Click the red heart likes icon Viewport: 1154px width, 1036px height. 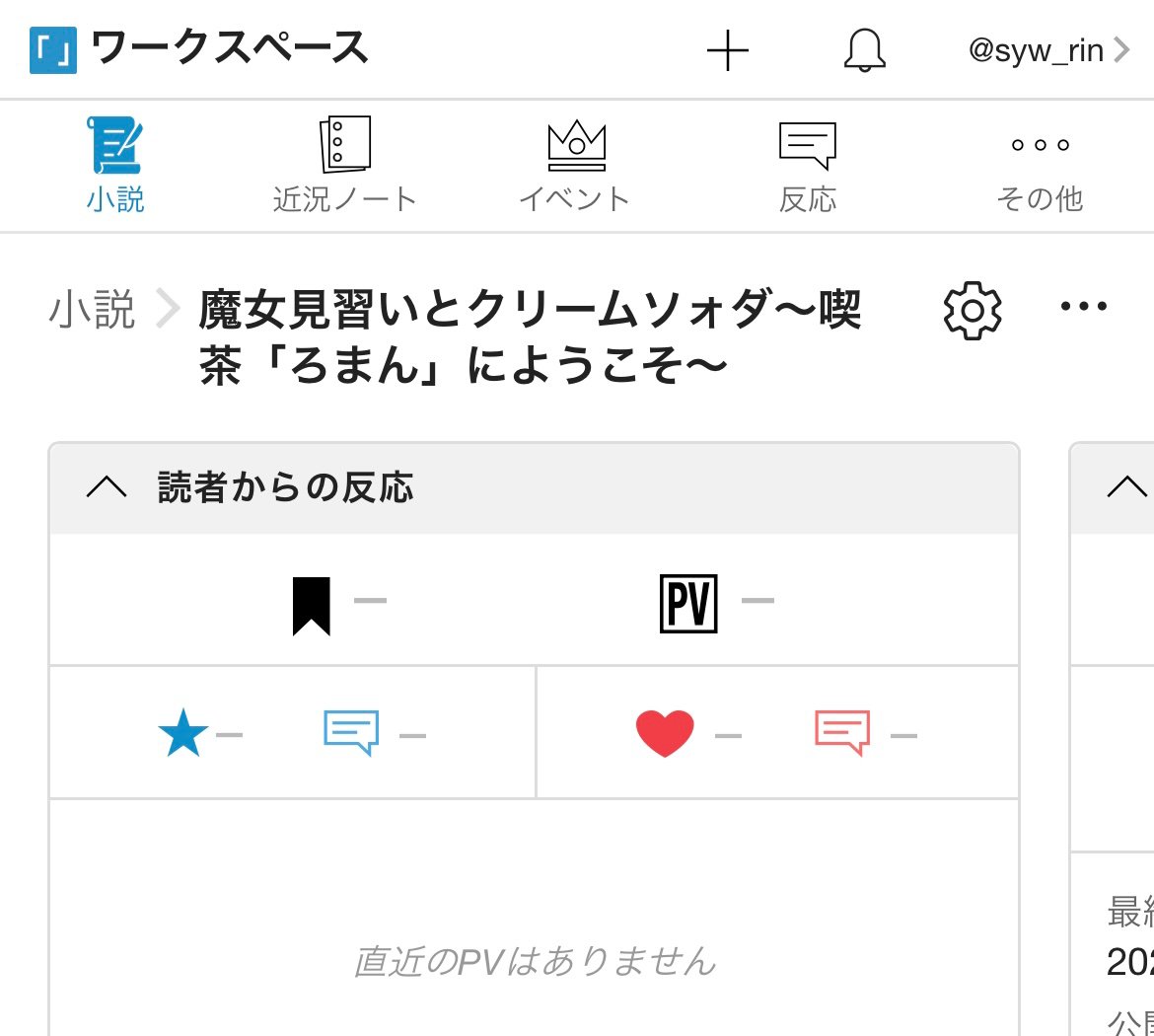pos(665,734)
